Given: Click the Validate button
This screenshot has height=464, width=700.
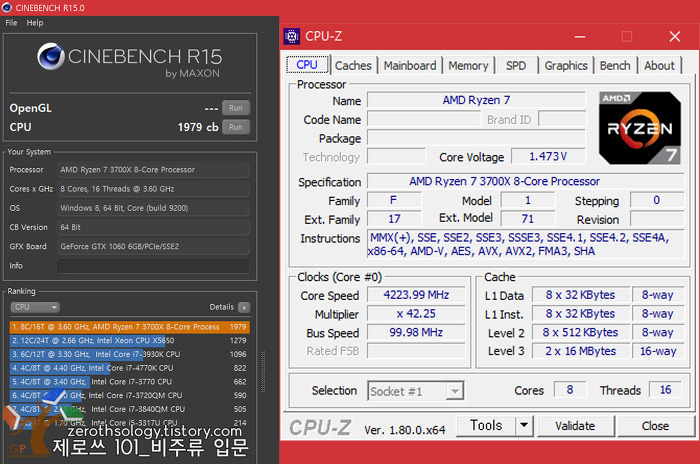Looking at the screenshot, I should 575,426.
